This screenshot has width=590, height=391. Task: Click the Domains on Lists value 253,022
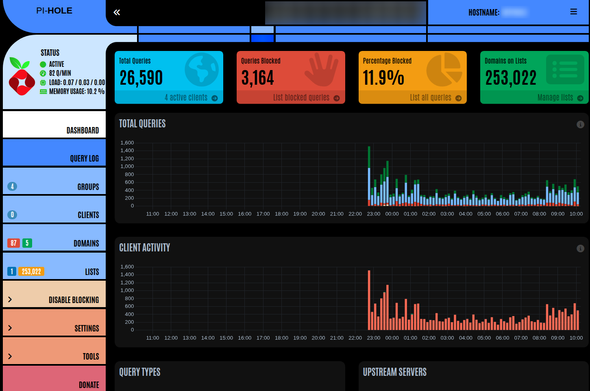[x=511, y=78]
